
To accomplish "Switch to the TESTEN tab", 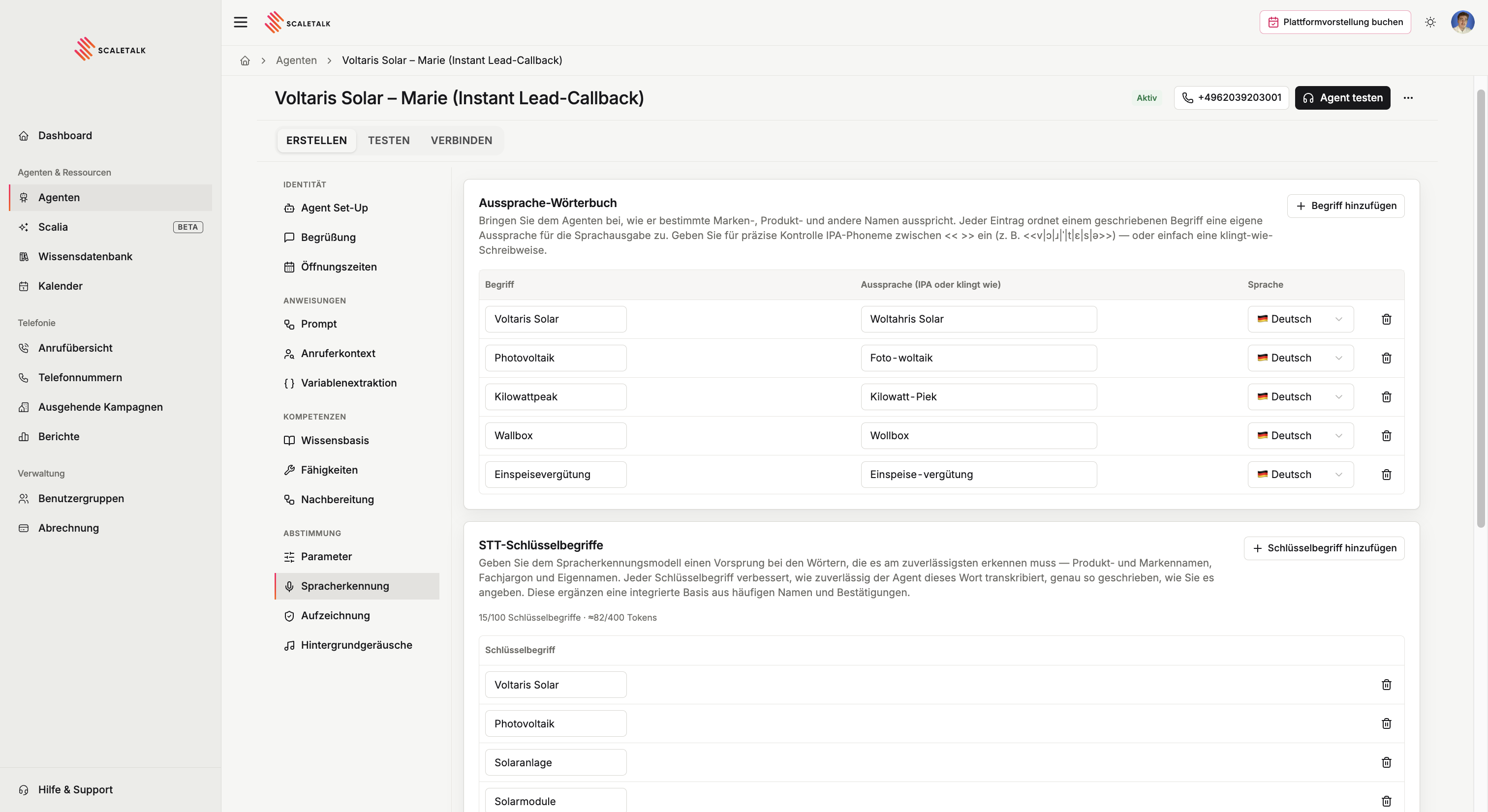I will pos(389,140).
